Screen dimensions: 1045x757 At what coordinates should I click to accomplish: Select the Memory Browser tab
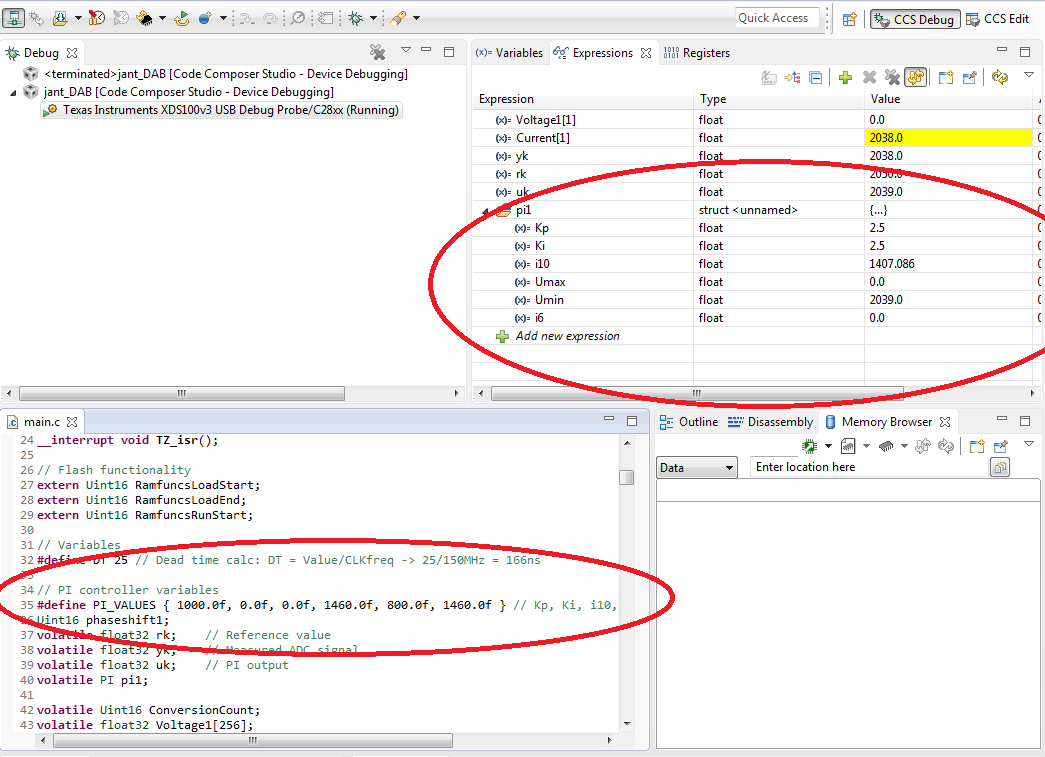pyautogui.click(x=887, y=422)
